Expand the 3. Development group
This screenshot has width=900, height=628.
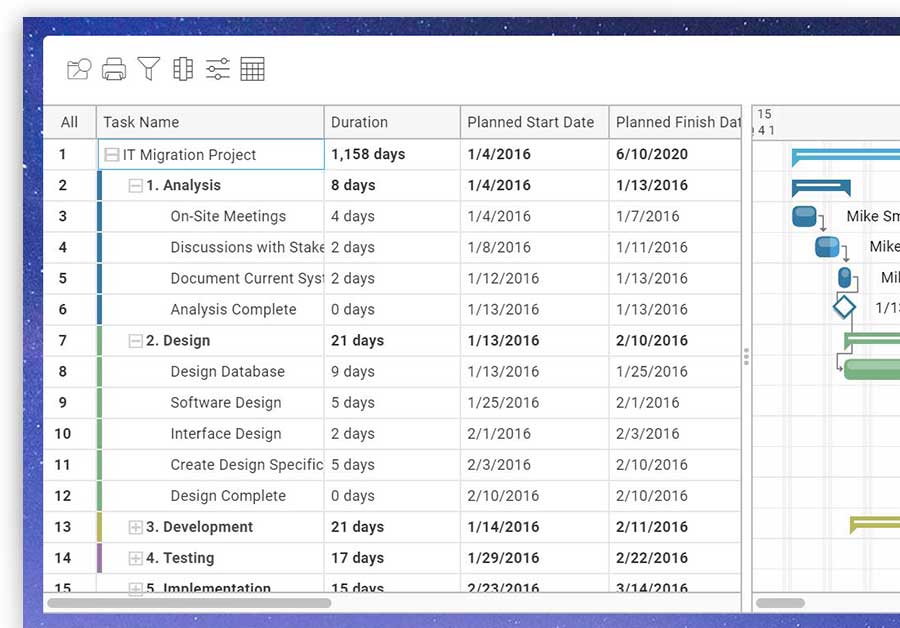click(x=135, y=527)
